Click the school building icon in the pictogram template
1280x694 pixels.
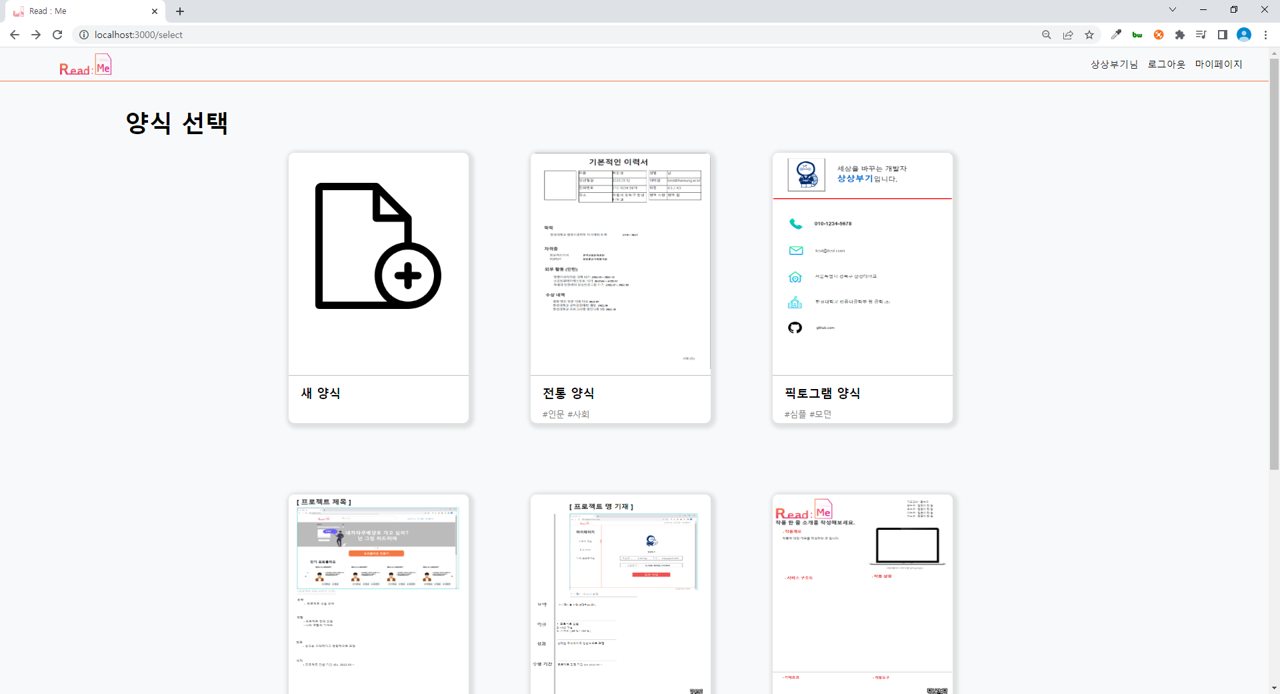795,302
